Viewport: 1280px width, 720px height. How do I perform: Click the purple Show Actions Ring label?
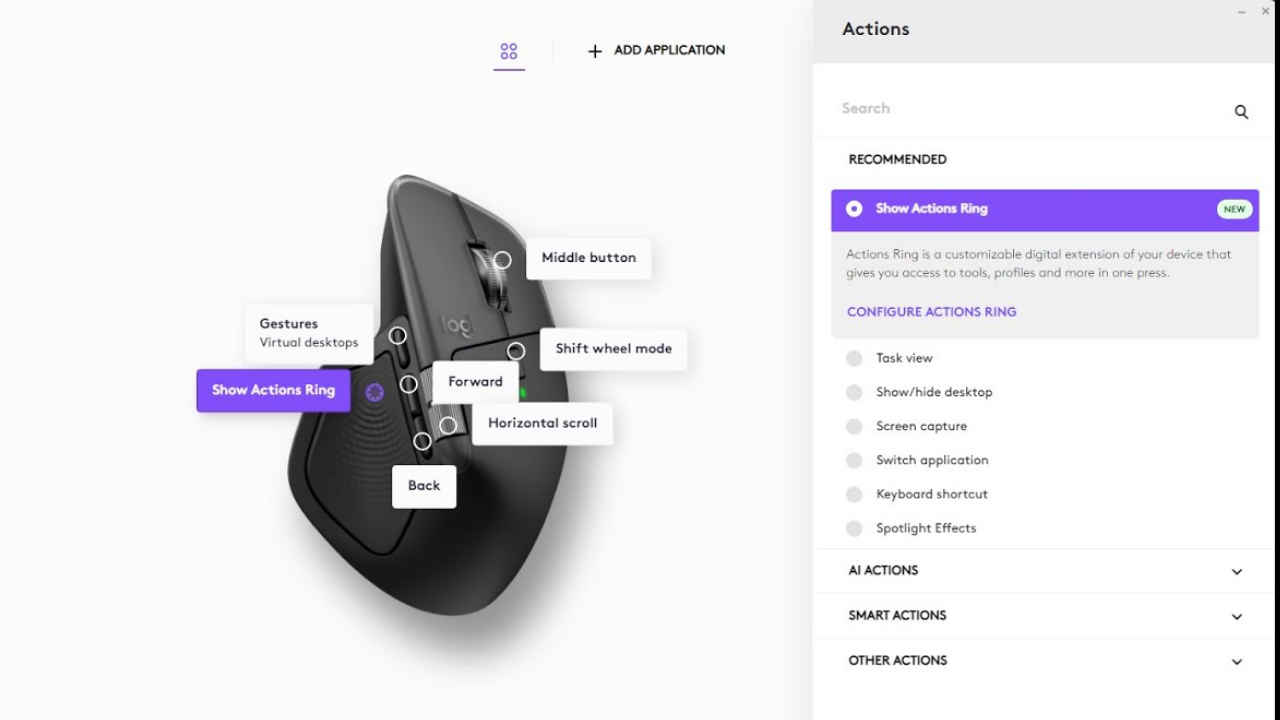273,390
